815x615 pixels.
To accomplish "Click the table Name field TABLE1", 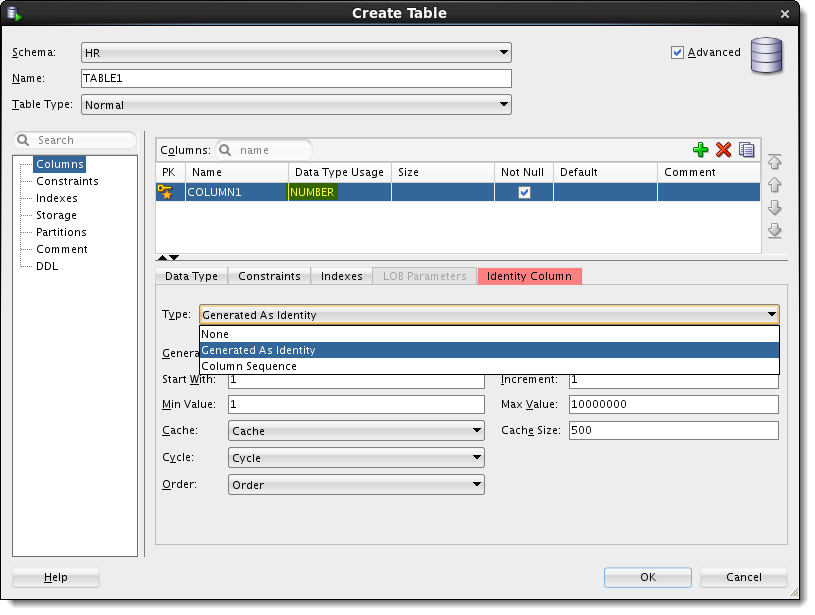I will tap(296, 78).
